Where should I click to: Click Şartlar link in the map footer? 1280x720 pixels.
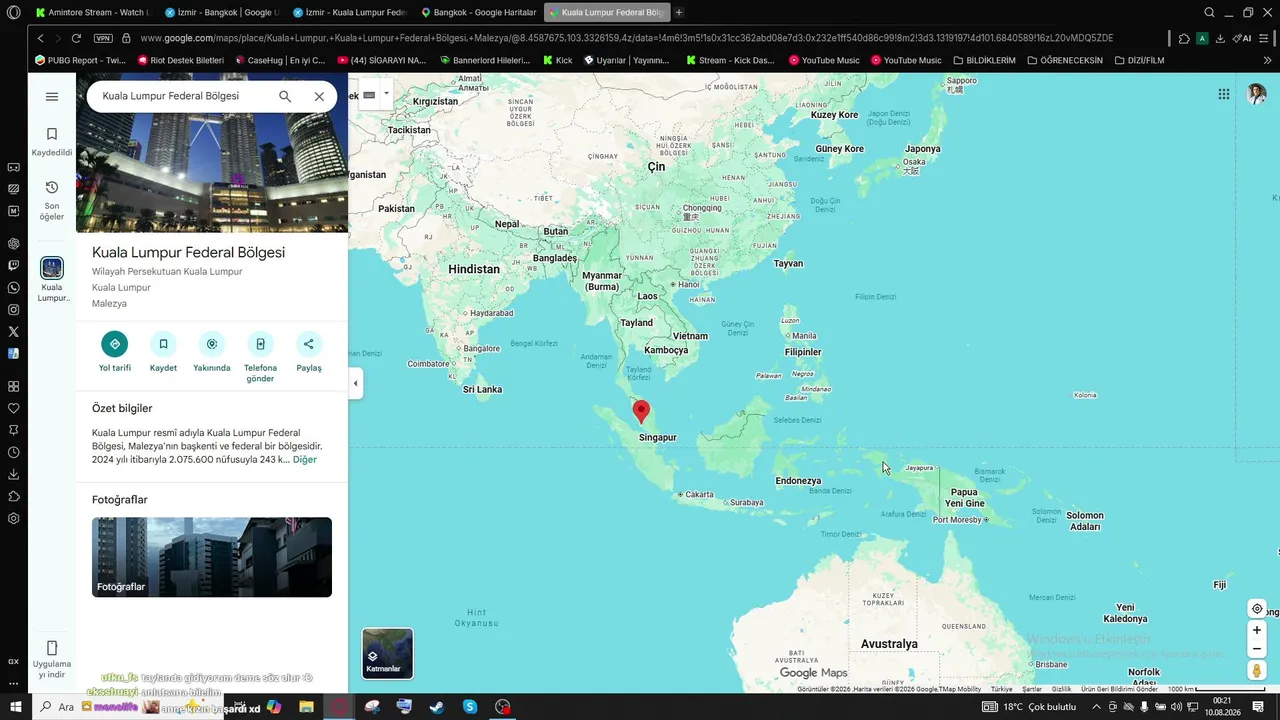point(1032,689)
